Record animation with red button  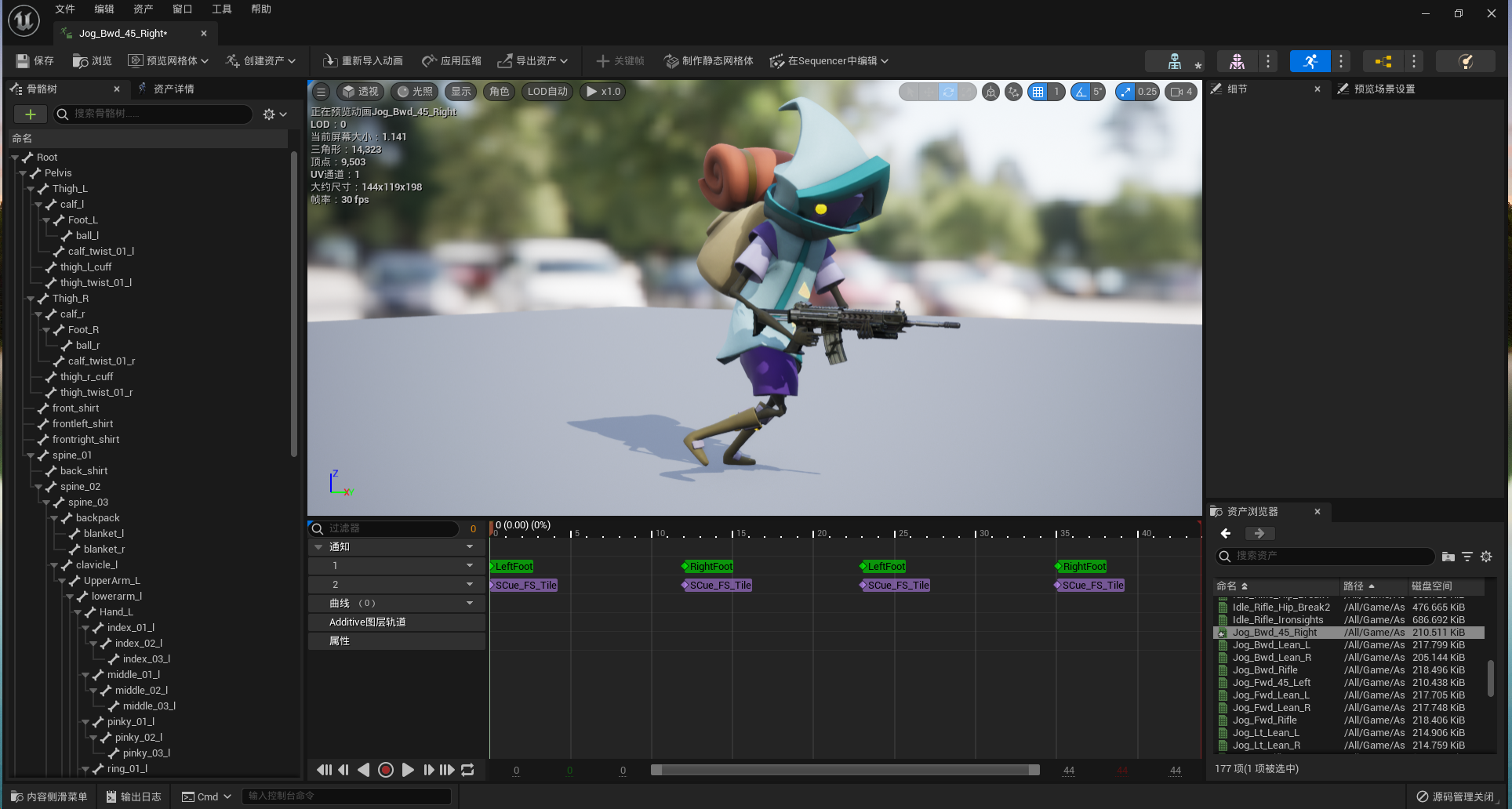(x=385, y=770)
